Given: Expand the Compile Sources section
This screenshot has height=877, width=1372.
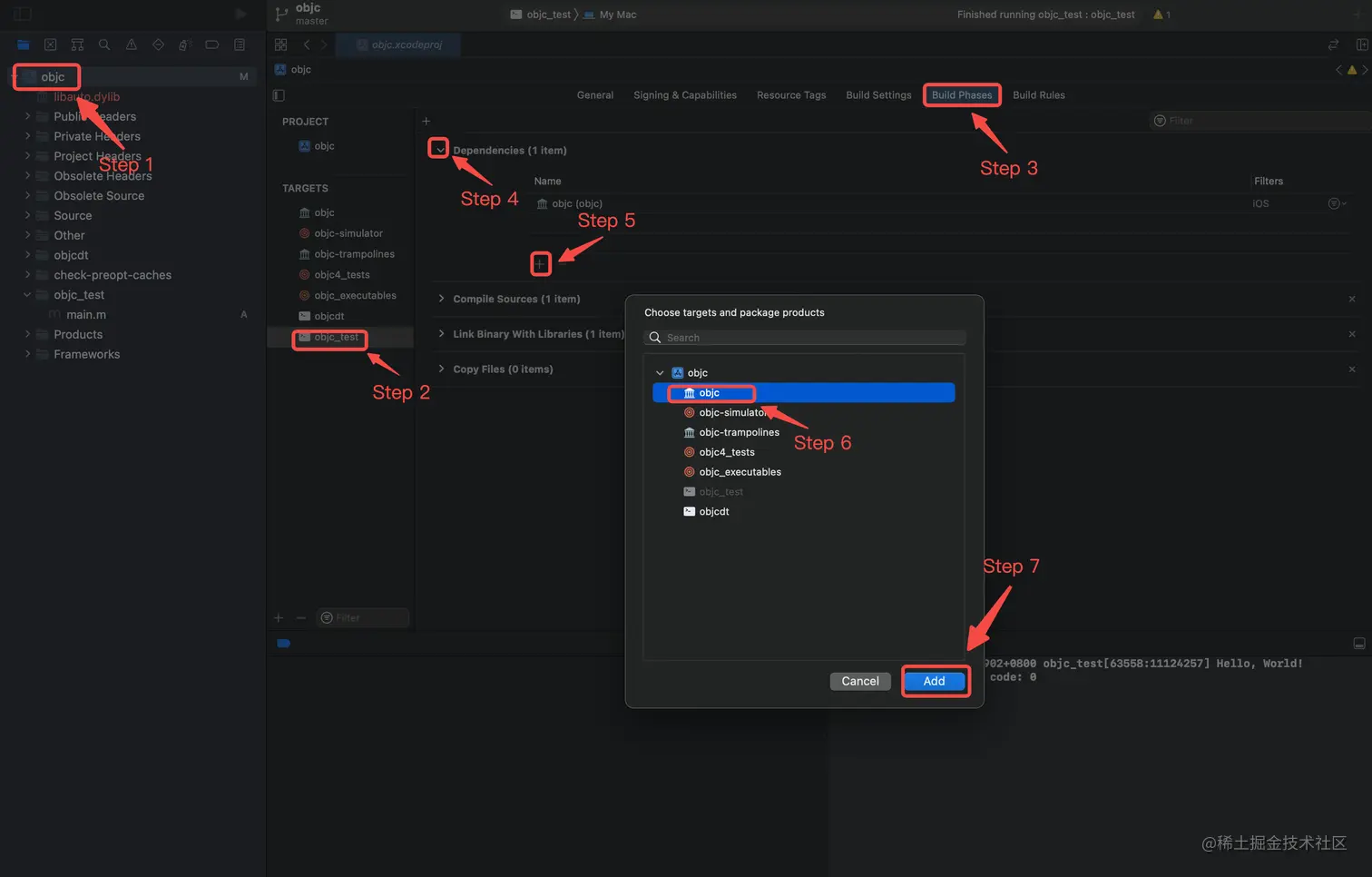Looking at the screenshot, I should tap(441, 299).
